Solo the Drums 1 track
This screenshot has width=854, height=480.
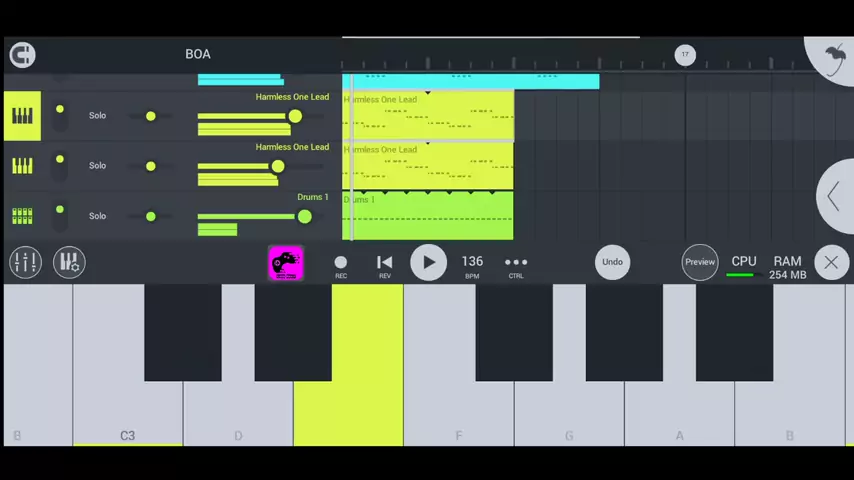pos(97,216)
